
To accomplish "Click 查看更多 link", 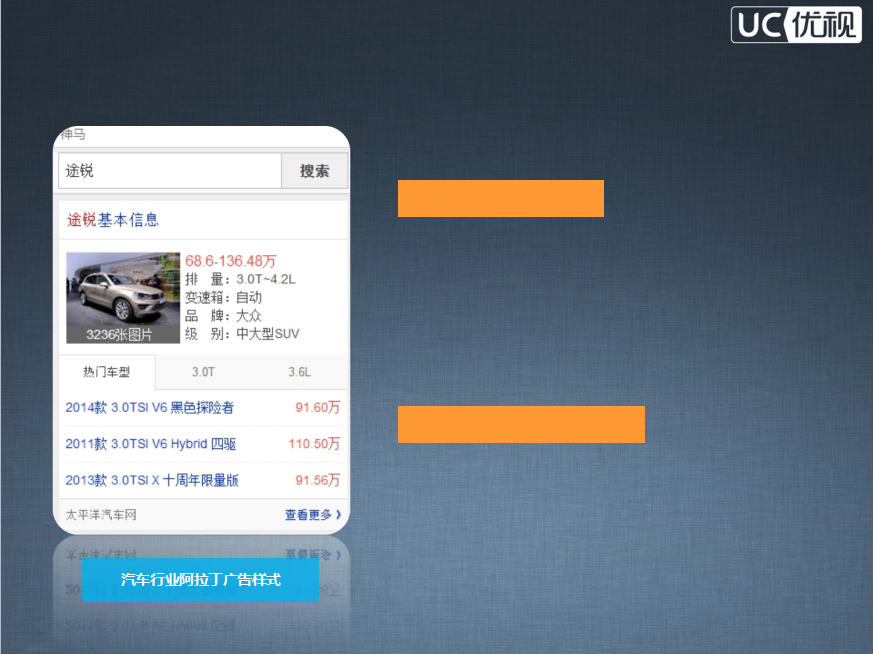I will click(308, 515).
